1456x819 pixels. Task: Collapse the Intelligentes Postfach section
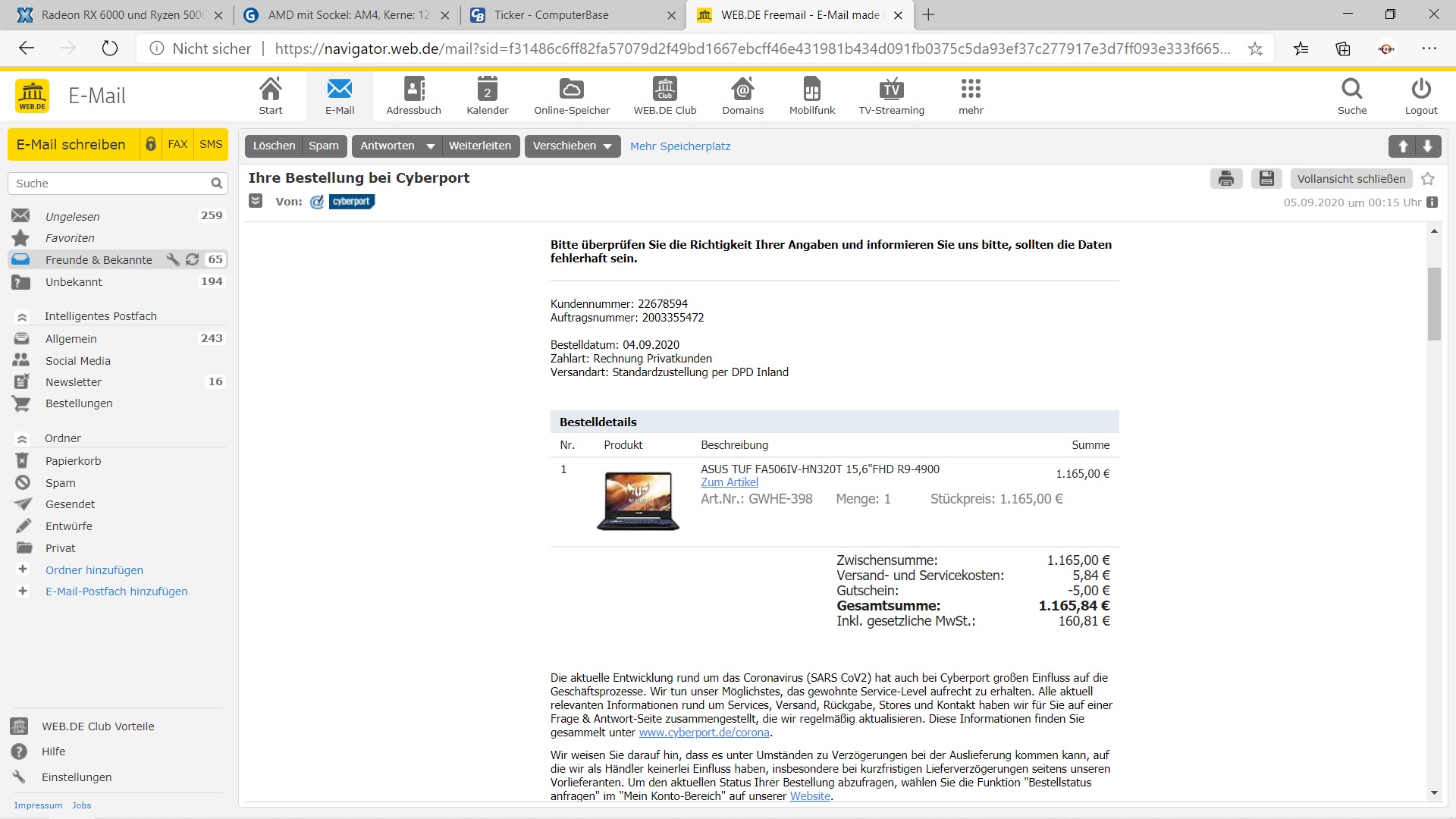(x=22, y=316)
